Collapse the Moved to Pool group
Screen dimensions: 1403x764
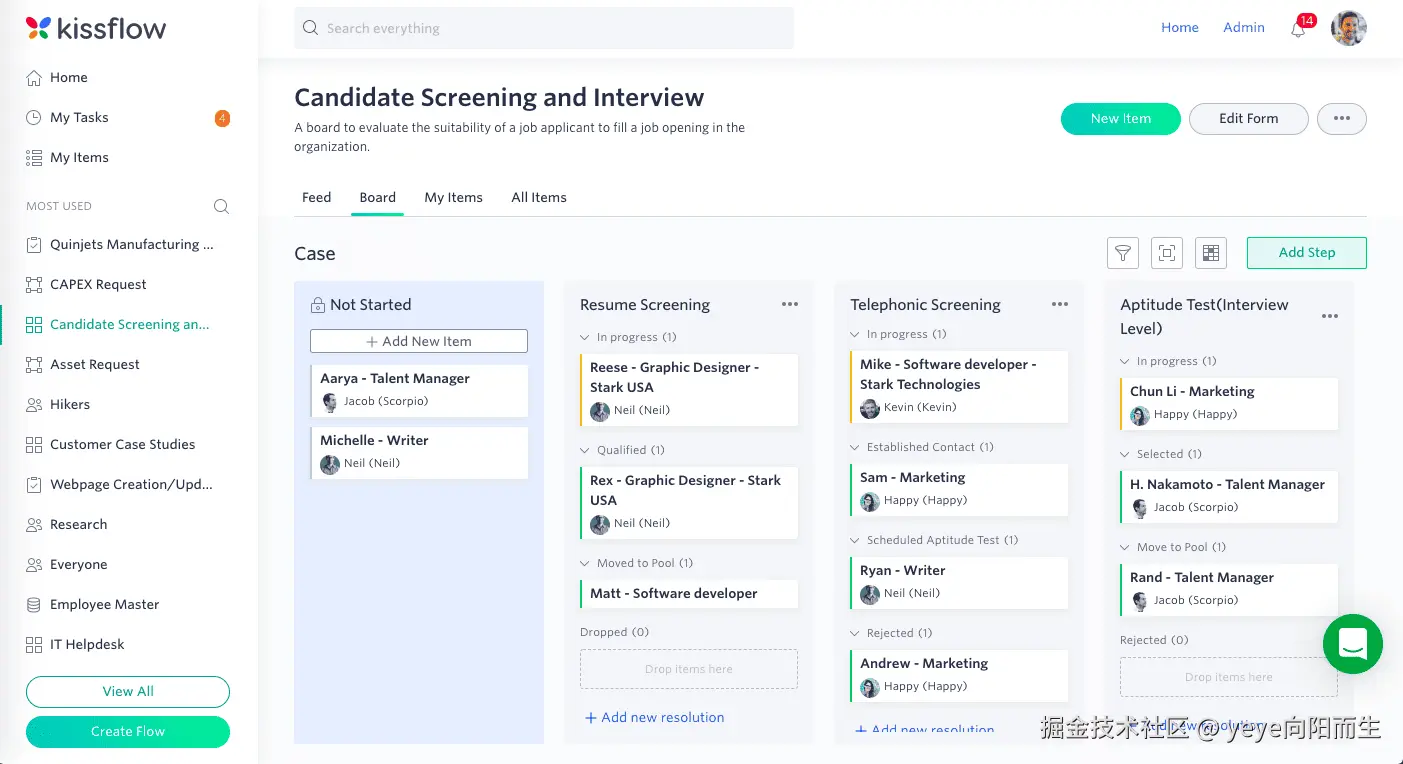[x=585, y=563]
